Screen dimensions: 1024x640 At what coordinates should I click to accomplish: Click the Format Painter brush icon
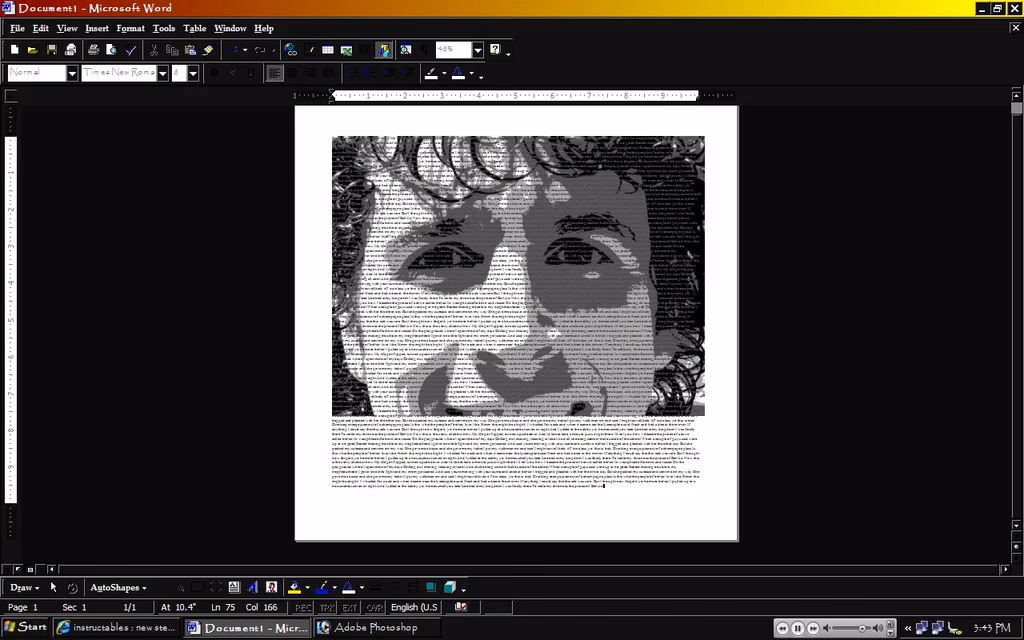pyautogui.click(x=208, y=50)
